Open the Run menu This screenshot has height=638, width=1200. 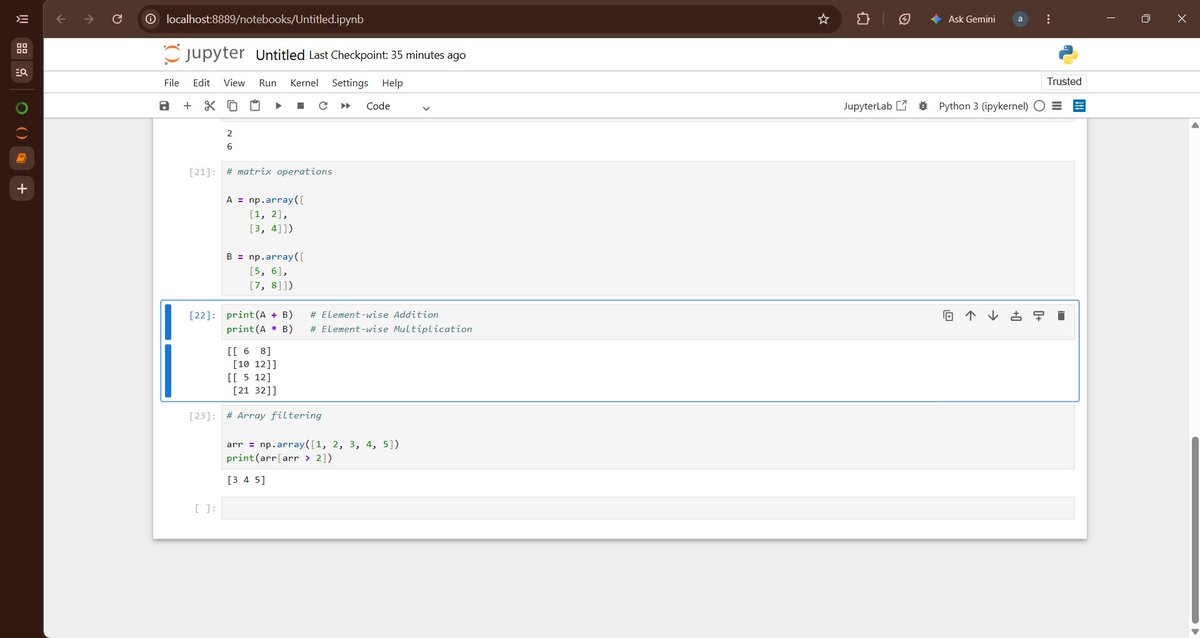(x=267, y=83)
